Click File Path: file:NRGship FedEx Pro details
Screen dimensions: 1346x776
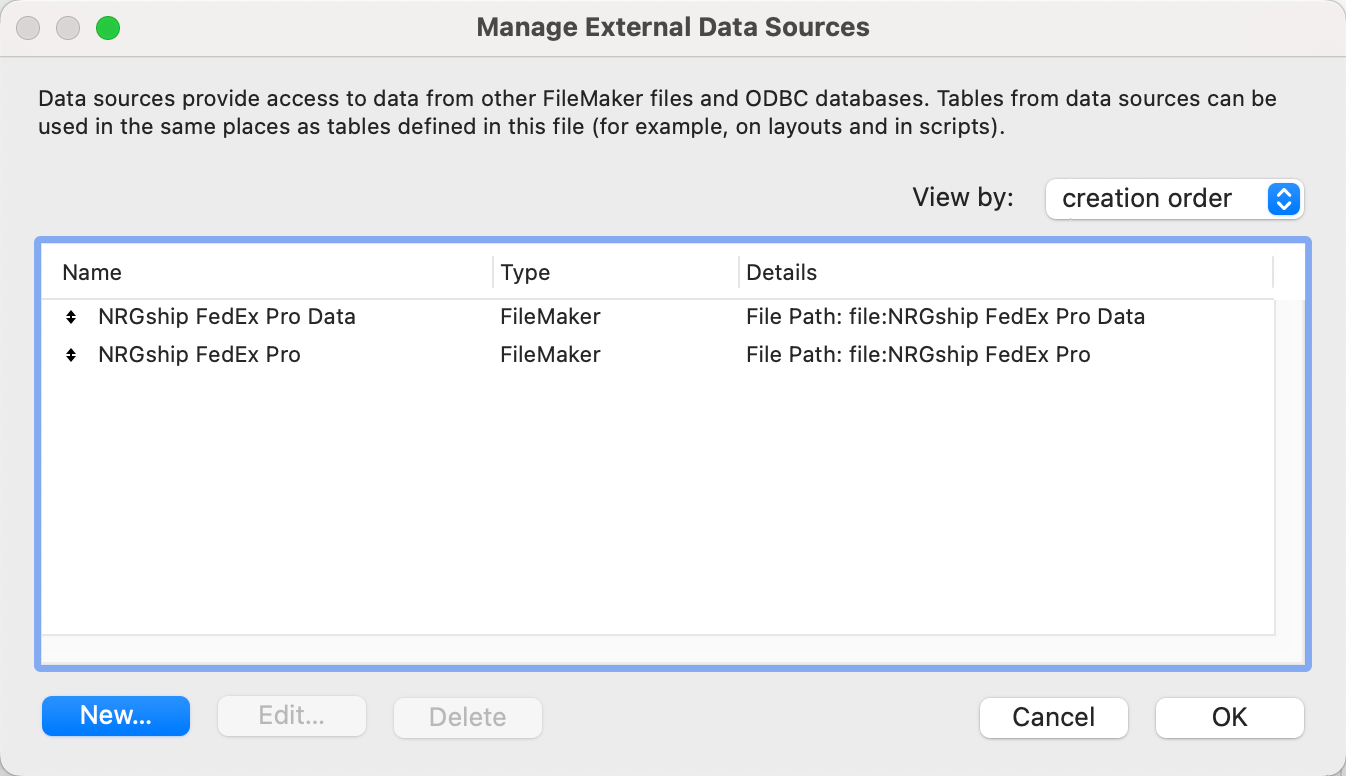(918, 355)
